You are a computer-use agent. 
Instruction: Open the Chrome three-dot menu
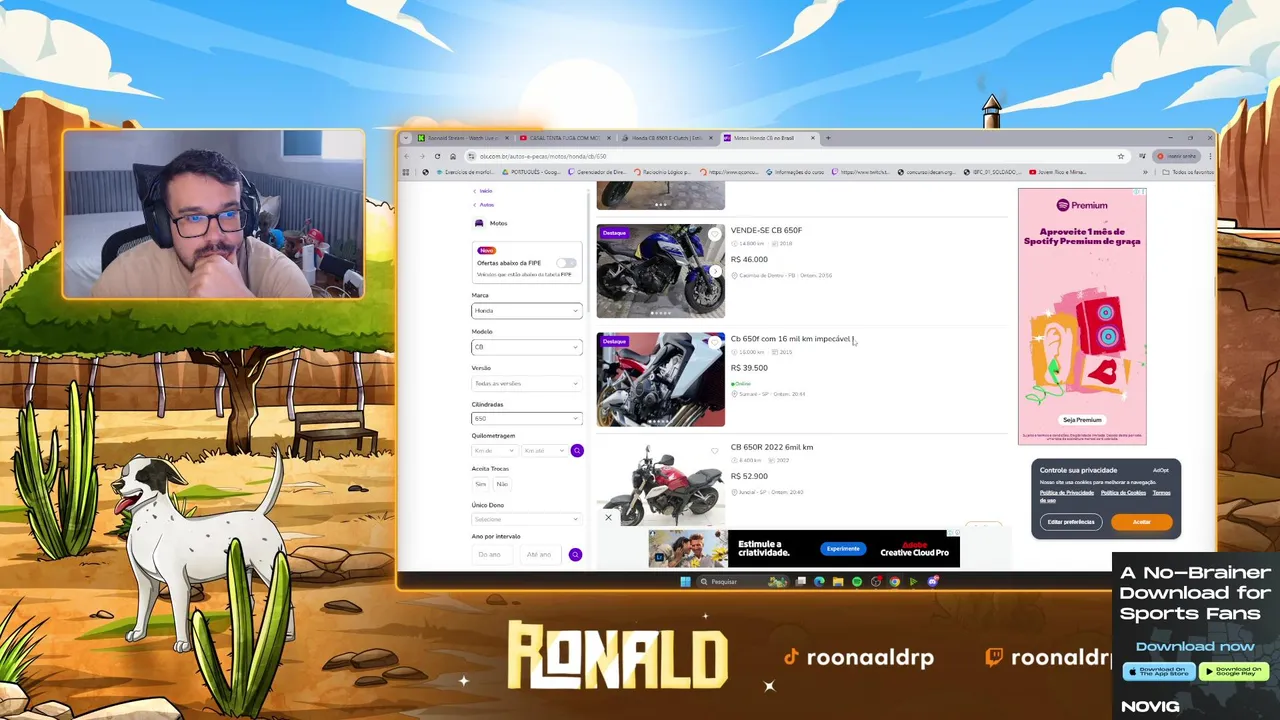point(1210,156)
